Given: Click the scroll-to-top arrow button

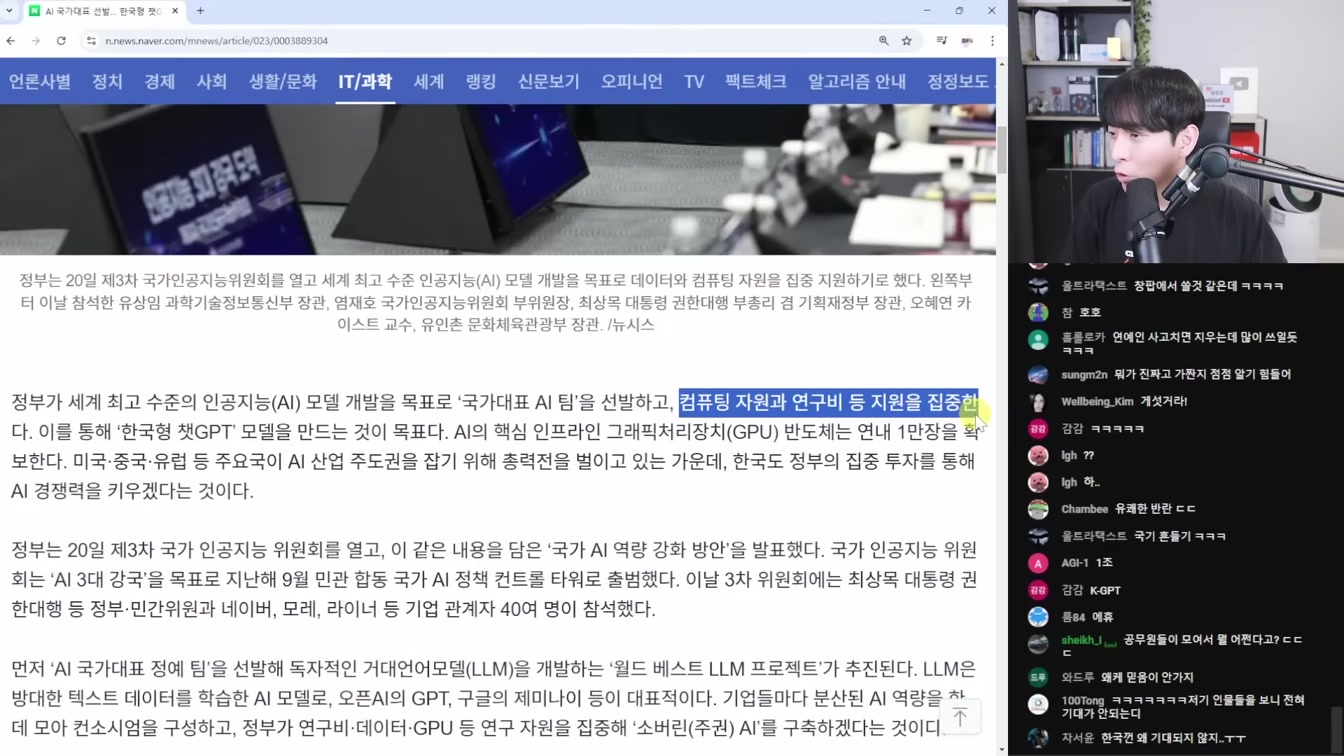Looking at the screenshot, I should 960,717.
